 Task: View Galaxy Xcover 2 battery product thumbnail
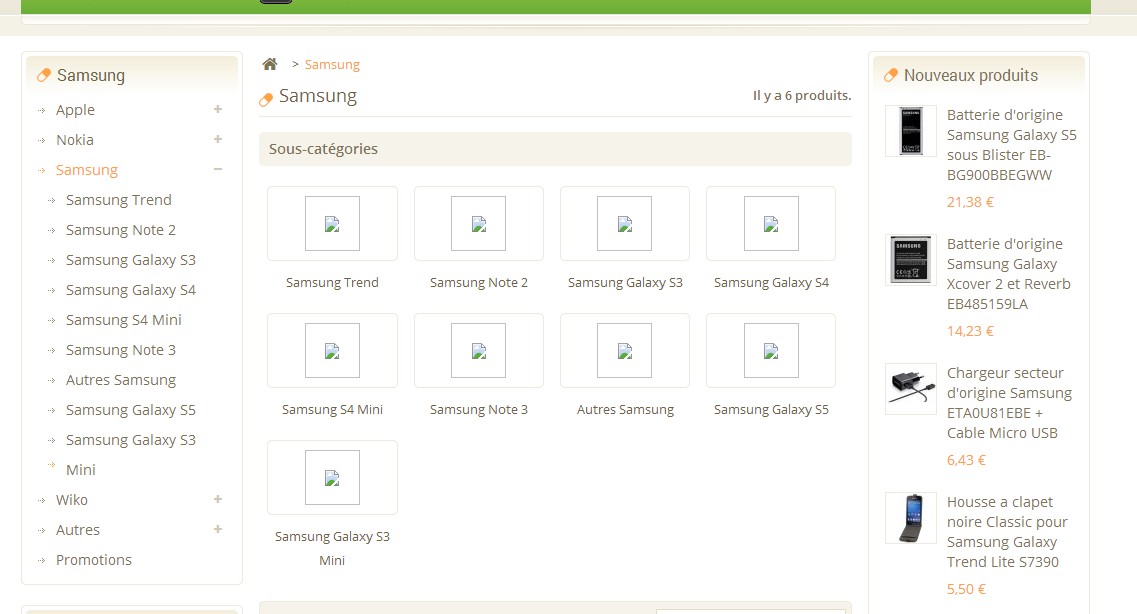(911, 260)
